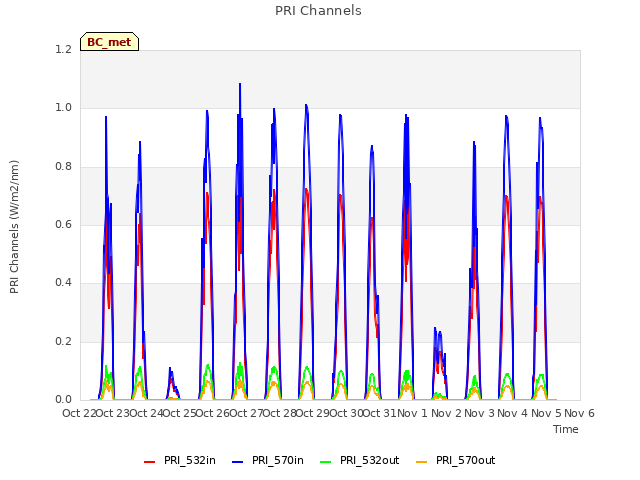Click the PRI_532out legend label
640x480 pixels.
(x=370, y=460)
